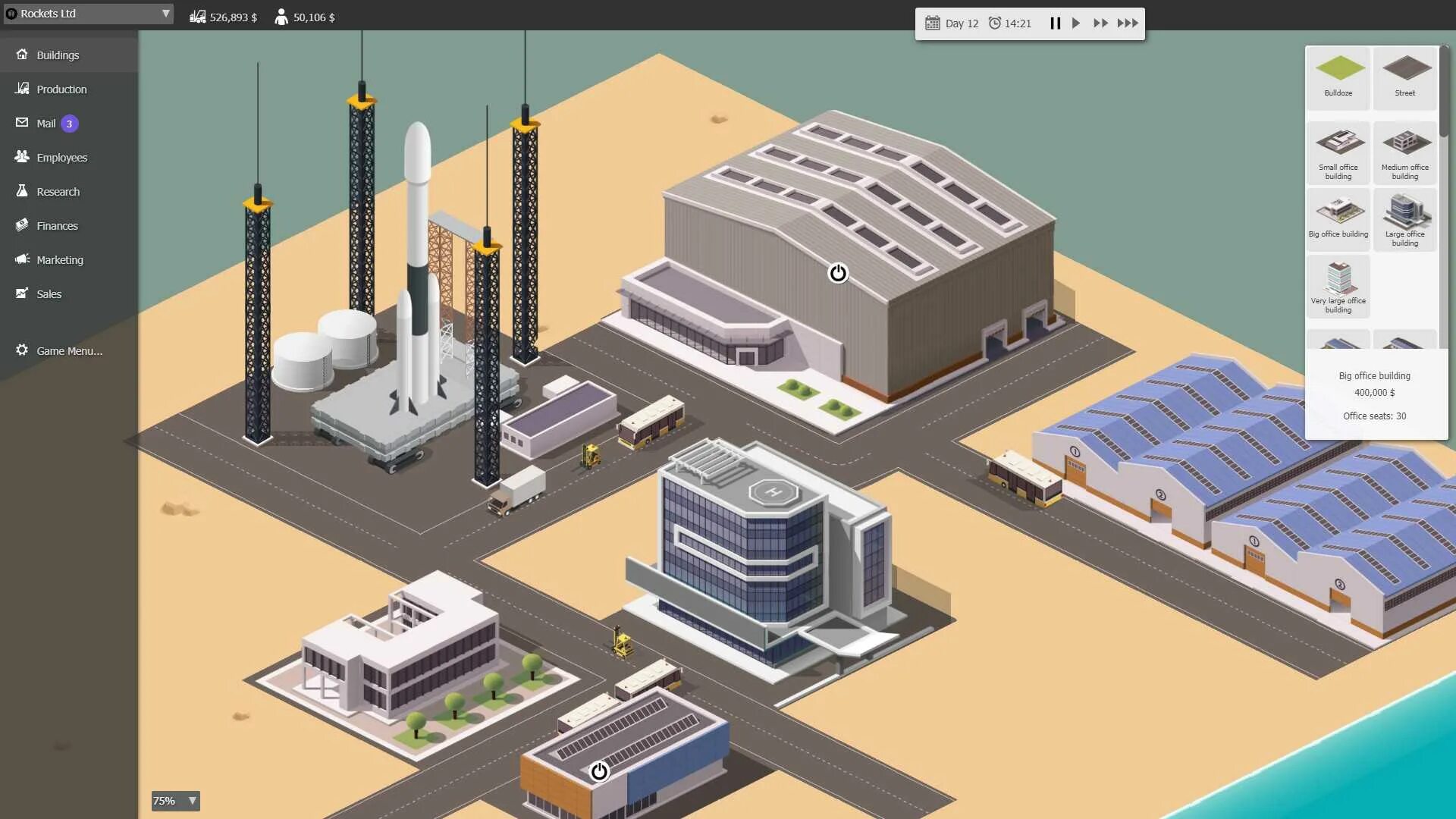Pause the game time
The image size is (1456, 819).
1055,23
